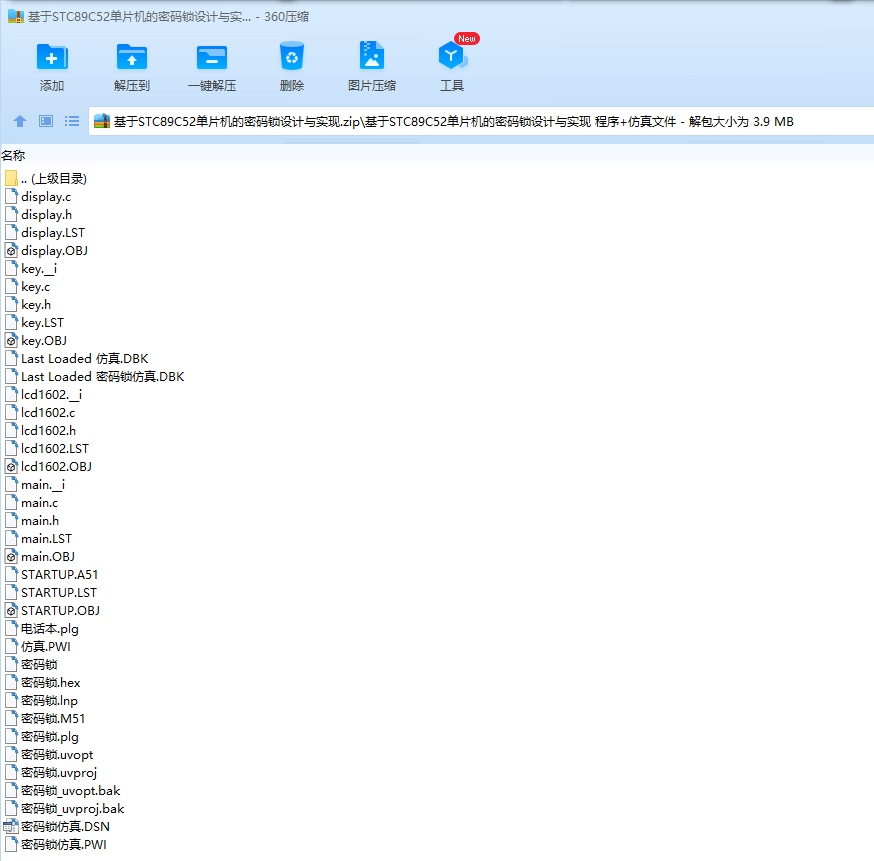
Task: Select file key.c
Action: coord(36,286)
